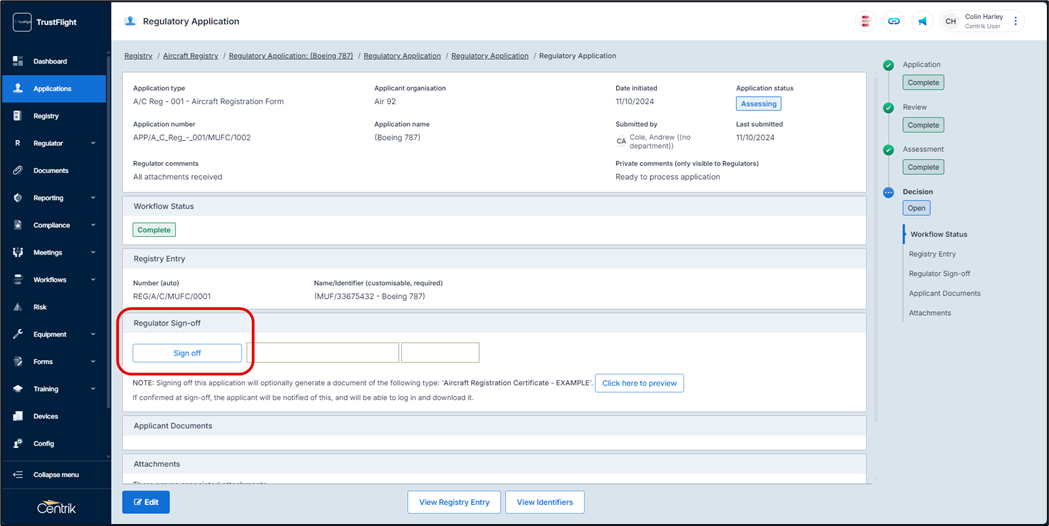The height and width of the screenshot is (526, 1049).
Task: Click the Risk warning icon in sidebar
Action: pos(18,307)
